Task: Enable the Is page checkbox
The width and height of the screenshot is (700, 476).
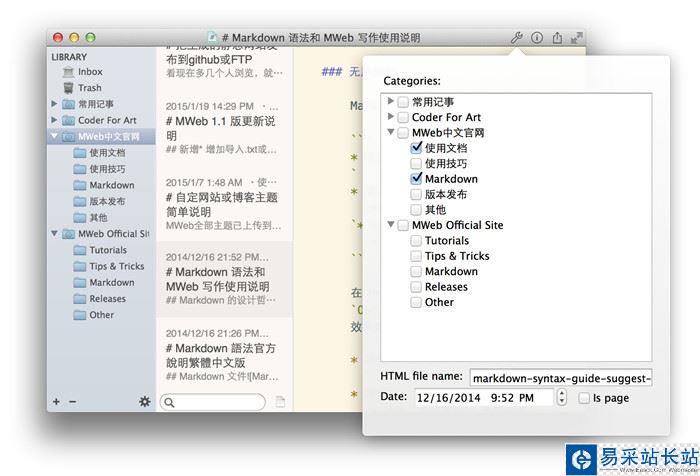Action: (x=584, y=398)
